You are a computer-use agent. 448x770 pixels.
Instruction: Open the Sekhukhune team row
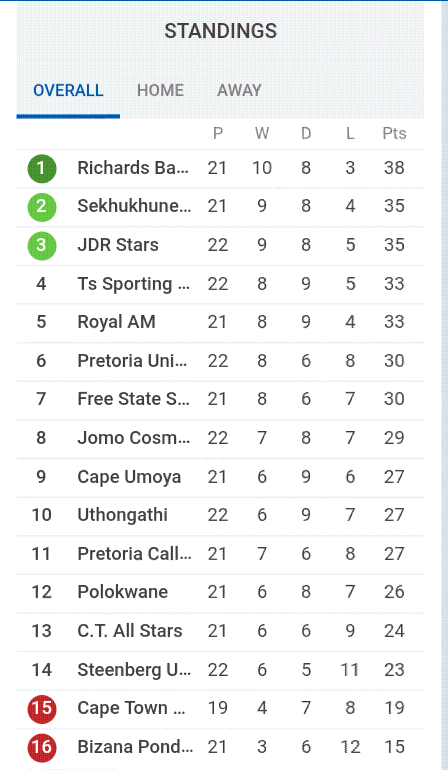(x=221, y=207)
